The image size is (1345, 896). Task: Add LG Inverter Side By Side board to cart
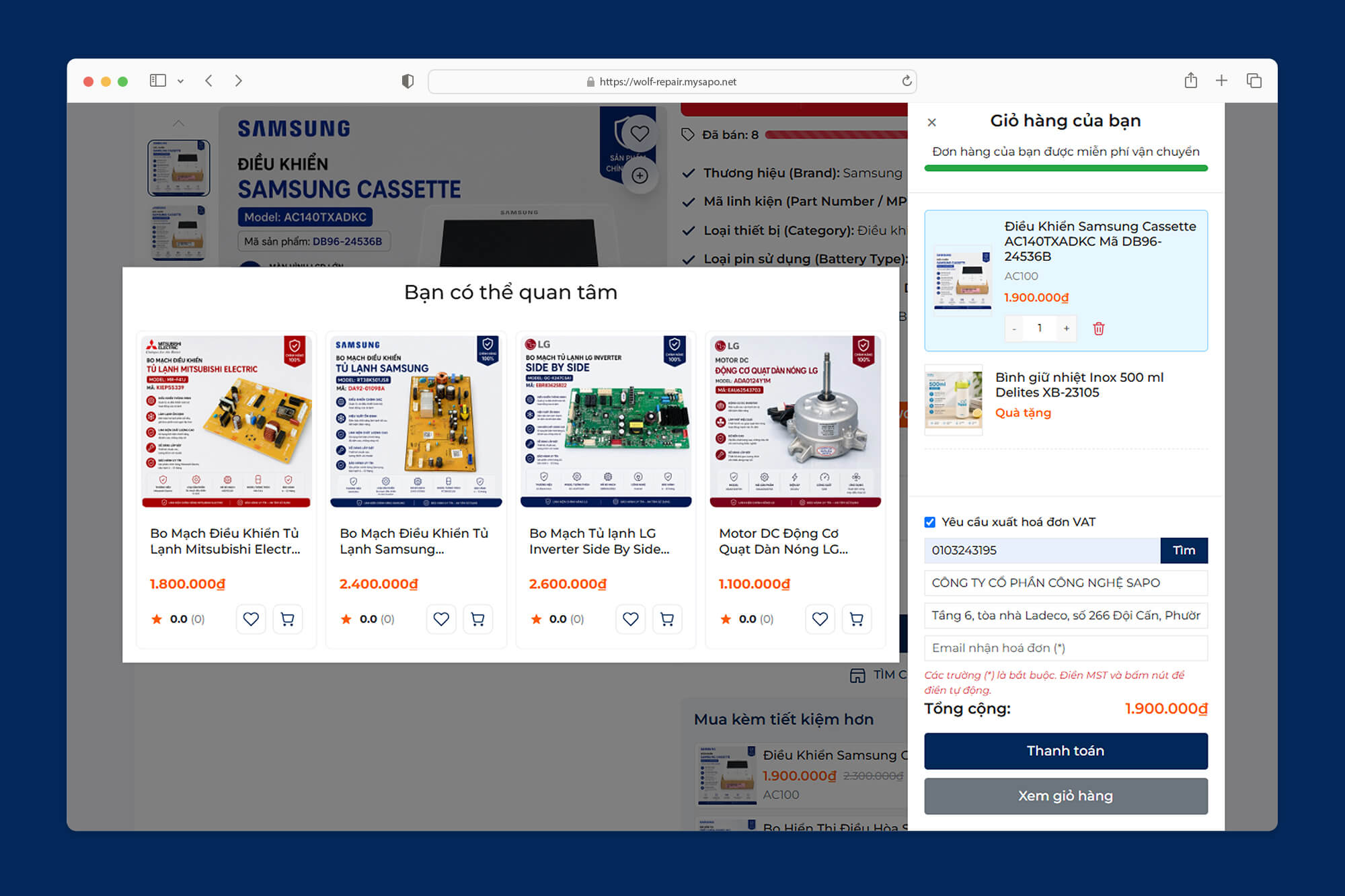coord(667,619)
